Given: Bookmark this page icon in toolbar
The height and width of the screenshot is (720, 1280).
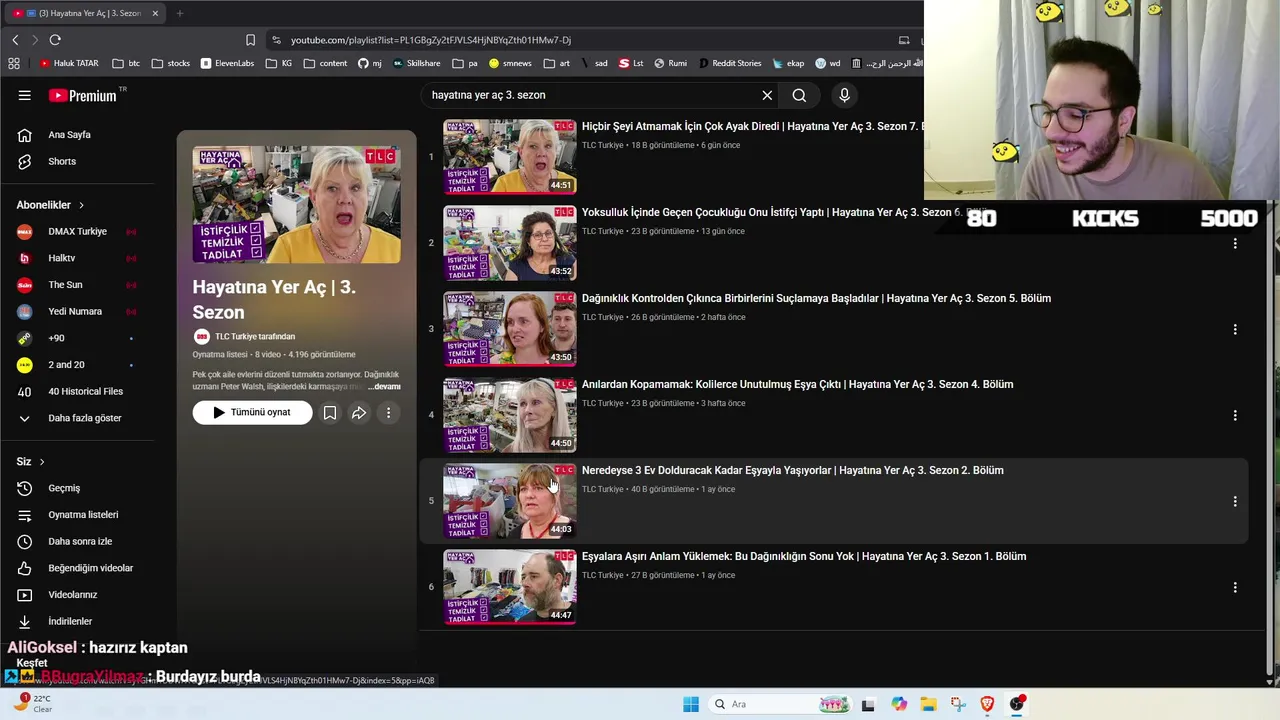Looking at the screenshot, I should click(250, 40).
